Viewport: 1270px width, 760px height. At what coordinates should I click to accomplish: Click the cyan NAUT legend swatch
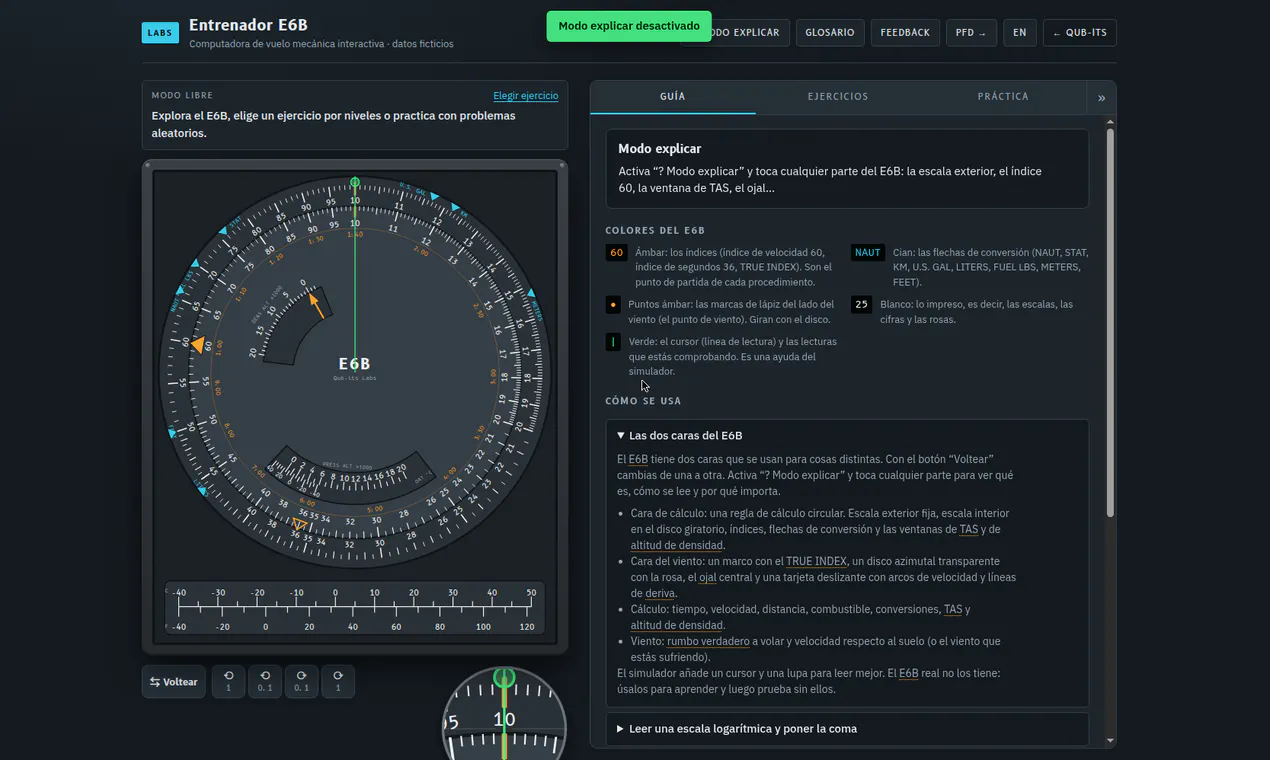coord(867,253)
